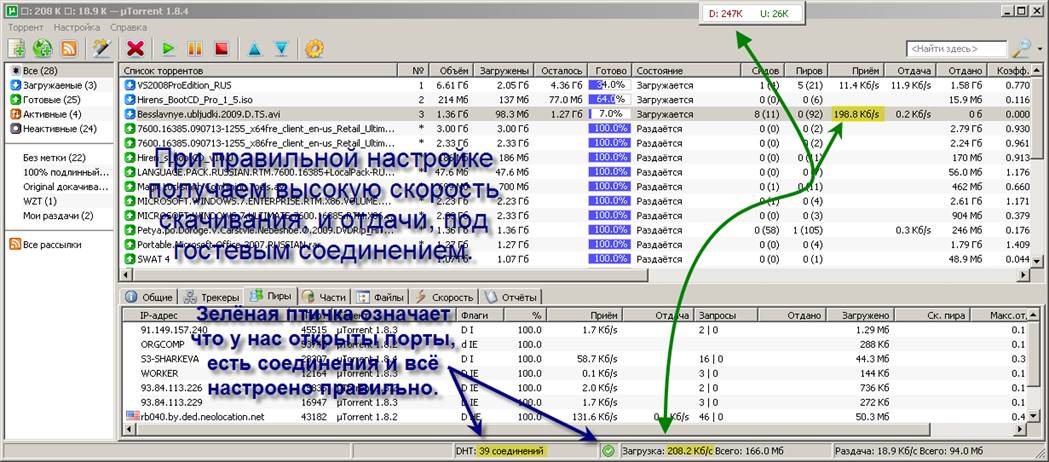Switch to the Трекеры tab
The image size is (1049, 462).
(x=213, y=297)
